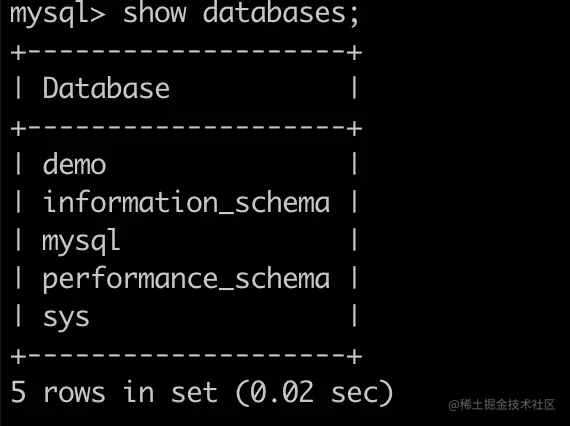This screenshot has width=570, height=426.
Task: Click the word 'databases;' in the command
Action: tap(281, 13)
